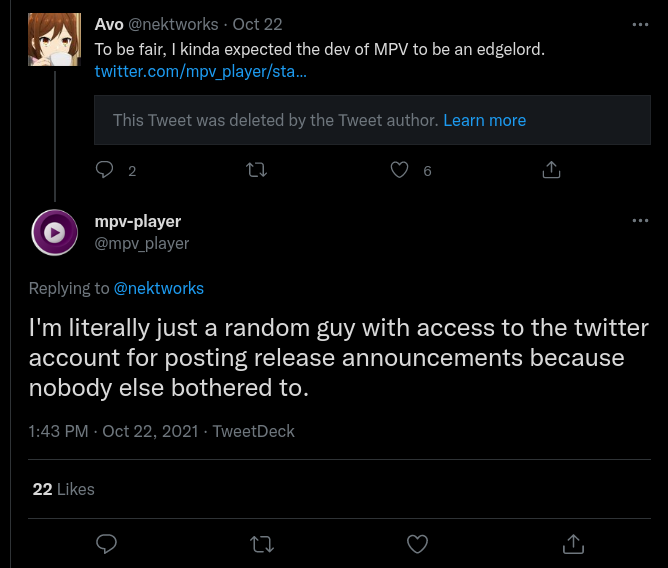Share Avo's tweet
The height and width of the screenshot is (568, 668).
tap(551, 170)
